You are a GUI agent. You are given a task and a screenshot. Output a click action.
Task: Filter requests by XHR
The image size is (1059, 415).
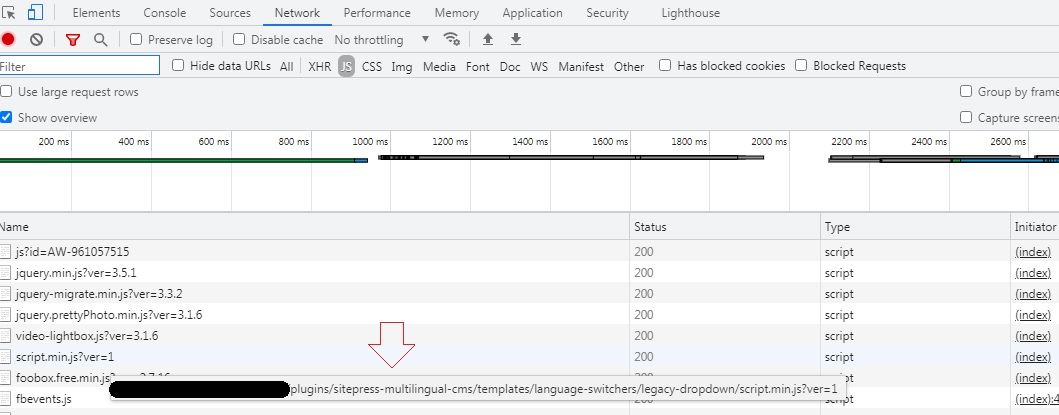[319, 66]
